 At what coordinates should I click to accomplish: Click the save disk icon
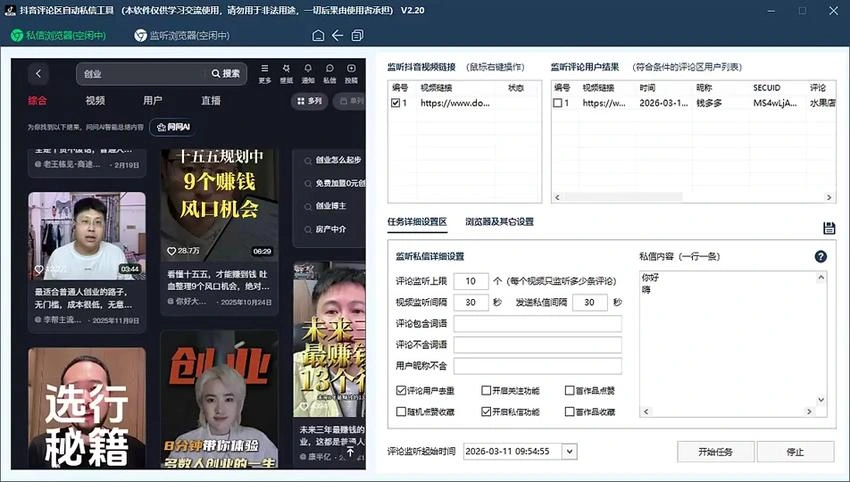pos(829,228)
